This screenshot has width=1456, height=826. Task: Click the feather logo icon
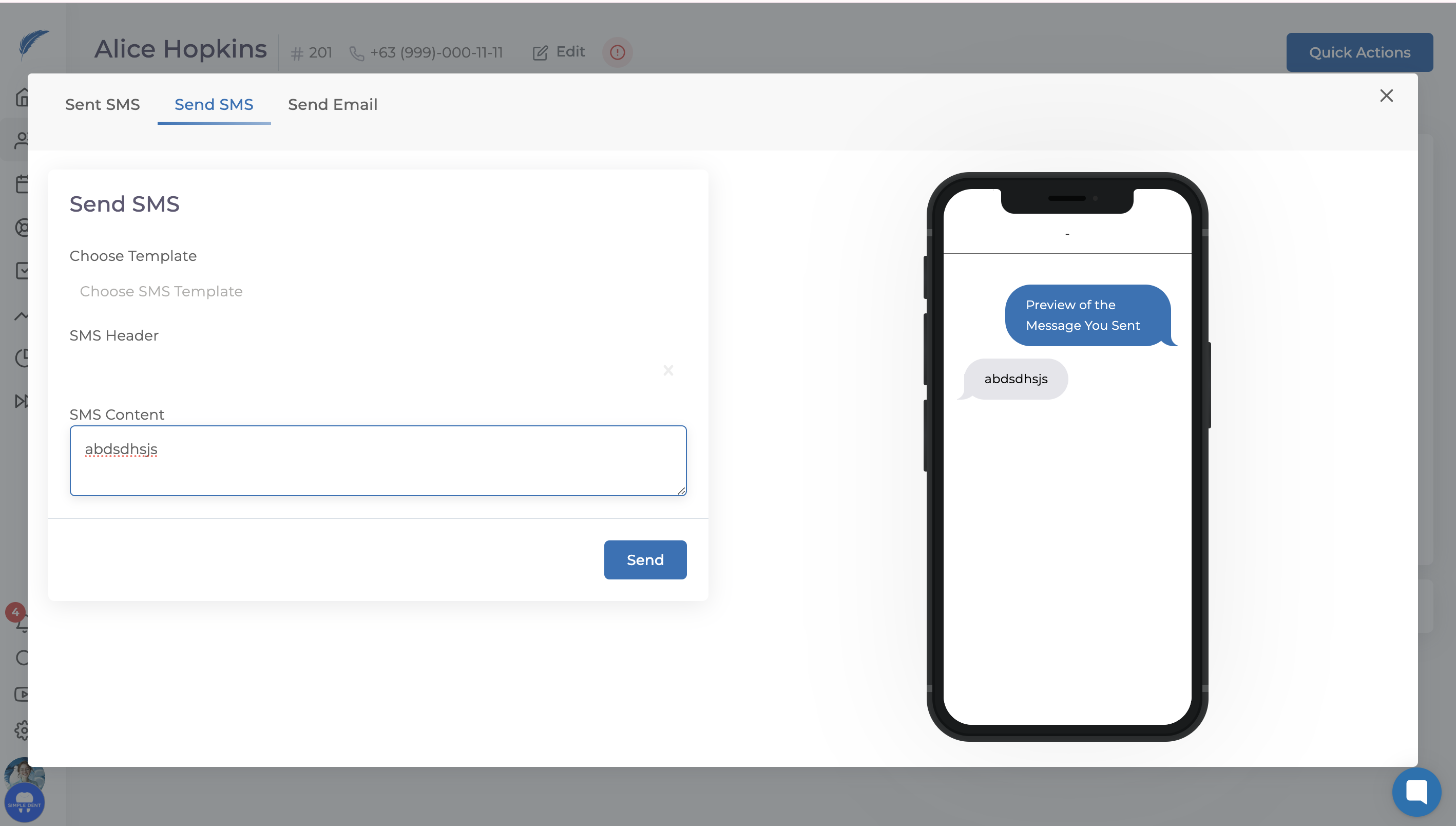[x=33, y=44]
